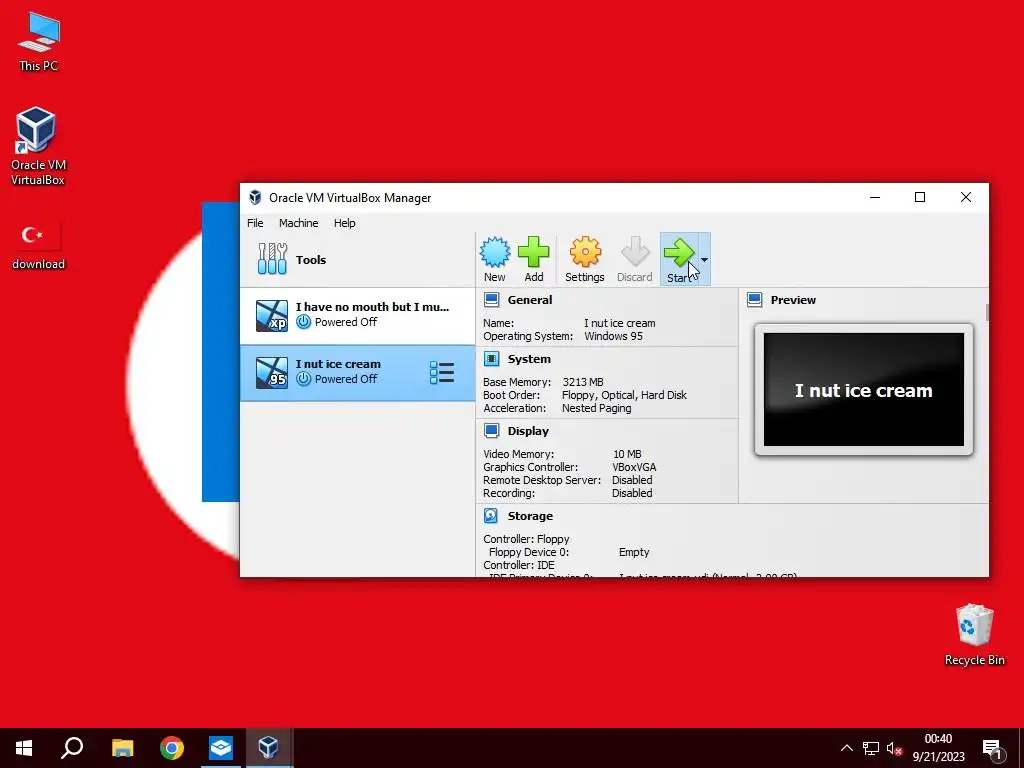
Task: Select the Windows XP VM entry
Action: [357, 315]
